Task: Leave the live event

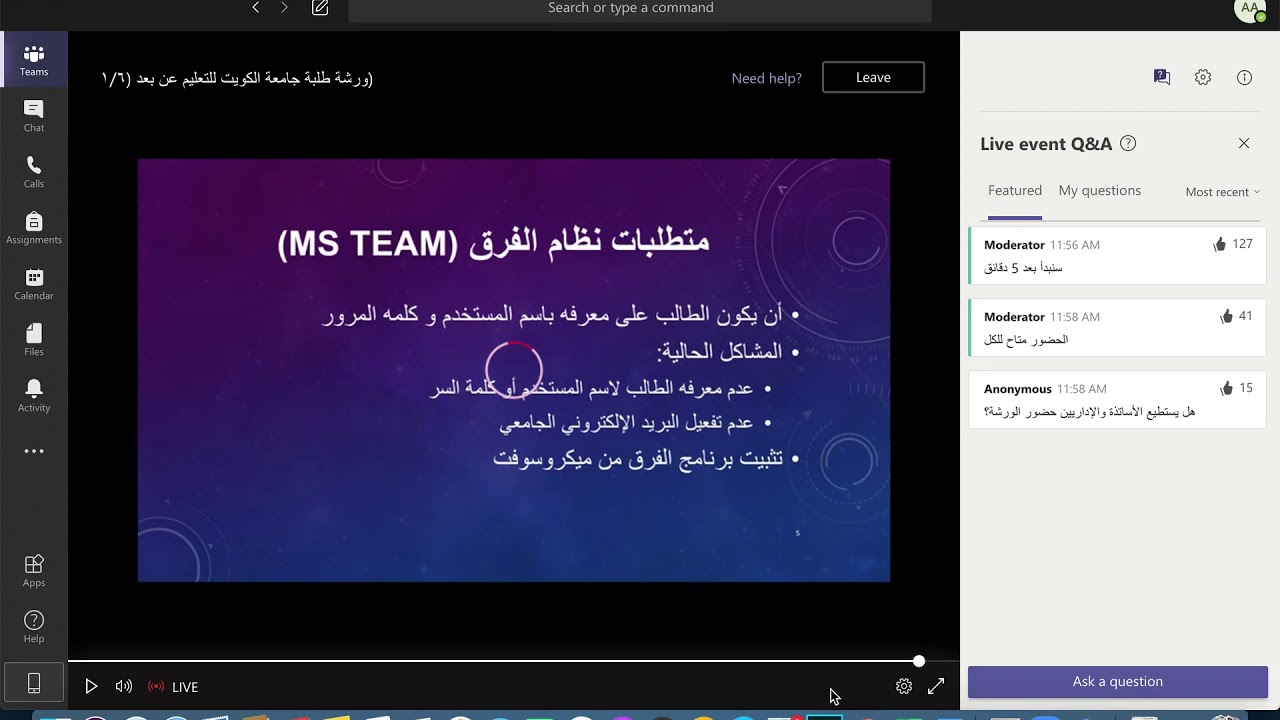Action: [x=873, y=77]
